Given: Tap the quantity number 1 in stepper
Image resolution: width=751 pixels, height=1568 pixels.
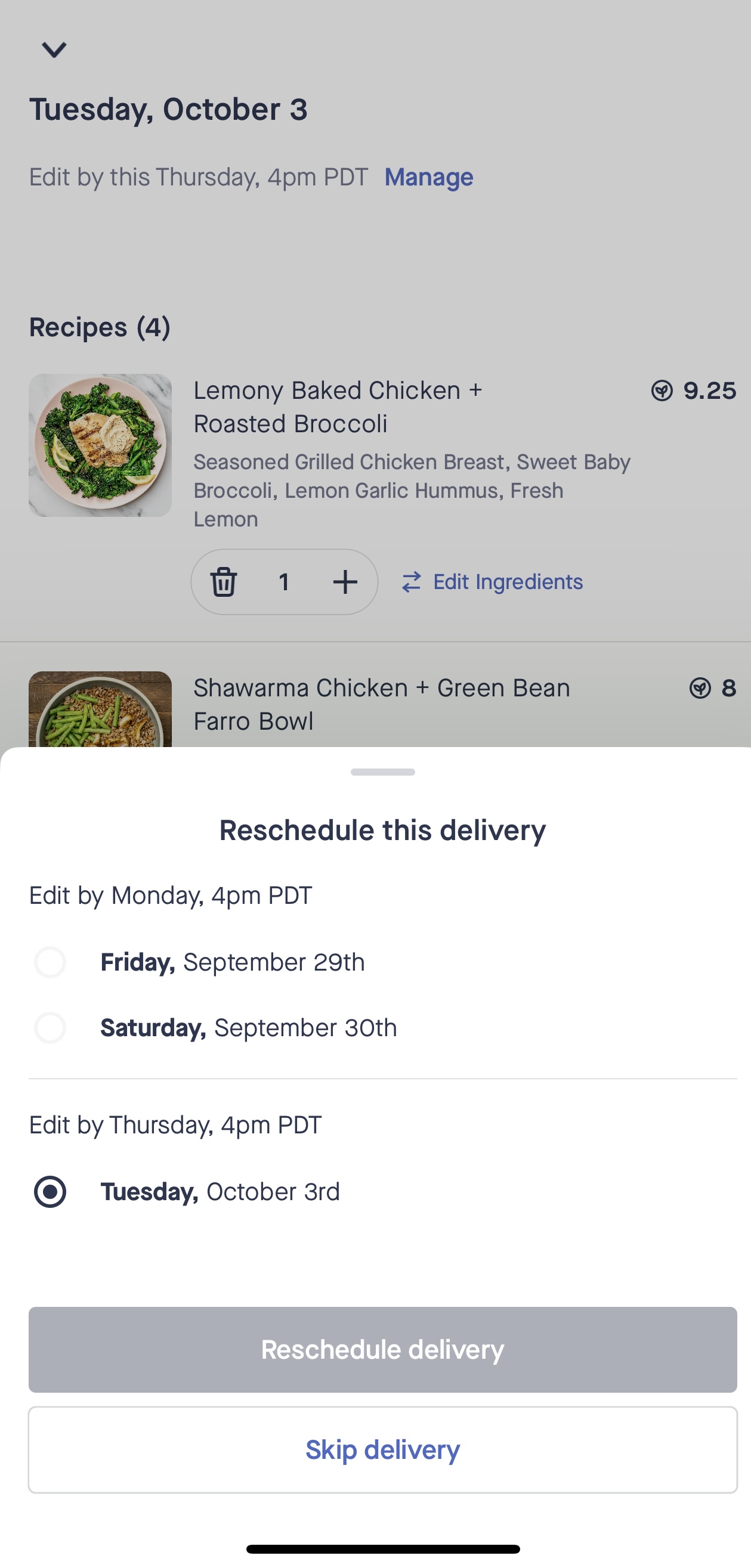Looking at the screenshot, I should 284,582.
